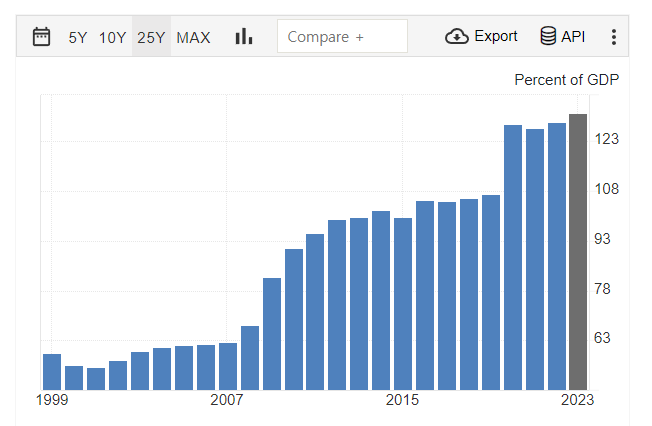Screen dimensions: 652x426
Task: Click the gray 2023 bar
Action: tap(578, 252)
